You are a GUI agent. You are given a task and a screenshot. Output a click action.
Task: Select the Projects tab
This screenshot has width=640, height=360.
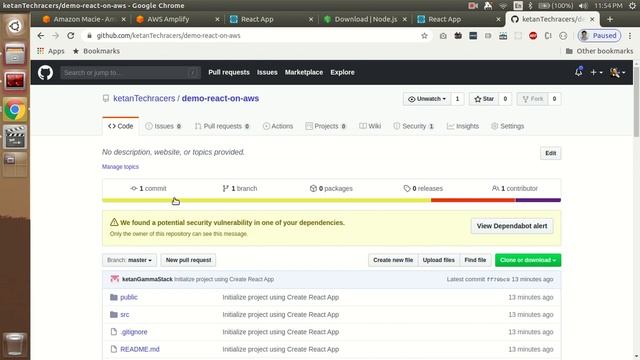[x=326, y=126]
